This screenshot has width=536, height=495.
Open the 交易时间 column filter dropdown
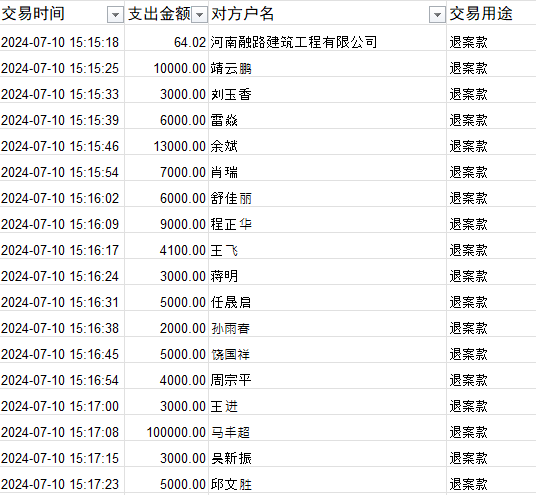[x=115, y=15]
